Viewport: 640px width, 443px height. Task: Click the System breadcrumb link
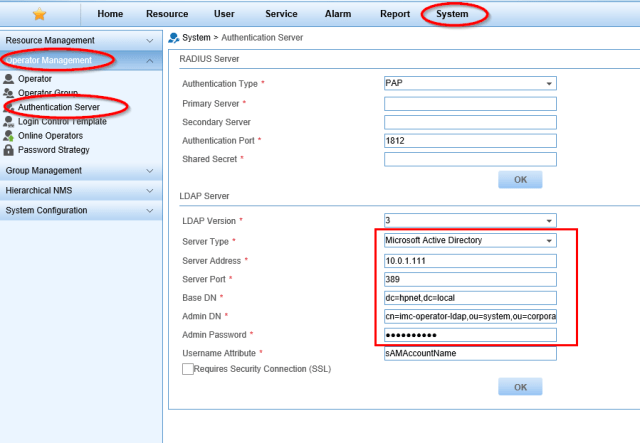coord(196,38)
